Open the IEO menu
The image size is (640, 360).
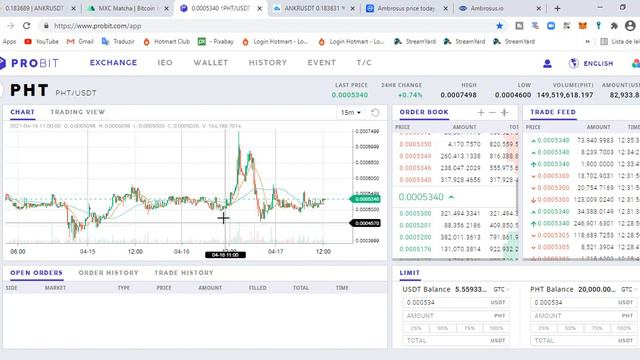(165, 62)
